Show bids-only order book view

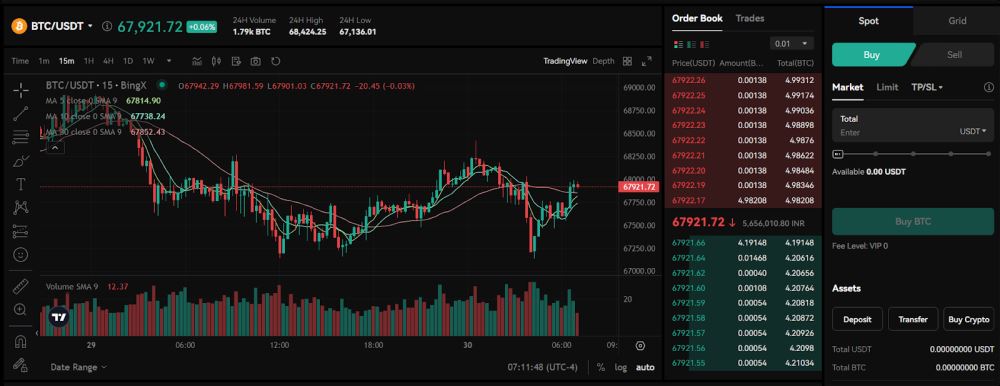pyautogui.click(x=691, y=44)
